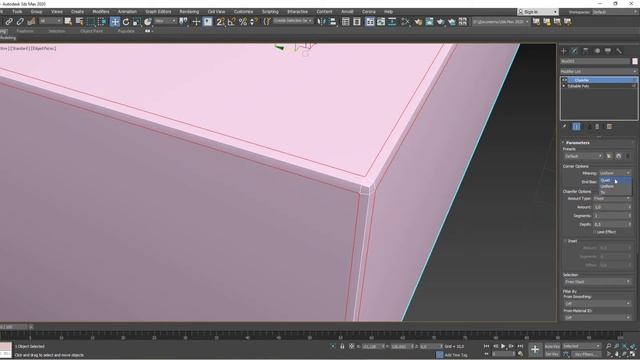Image resolution: width=640 pixels, height=360 pixels.
Task: Open the Motion command panel tab
Action: point(597,51)
